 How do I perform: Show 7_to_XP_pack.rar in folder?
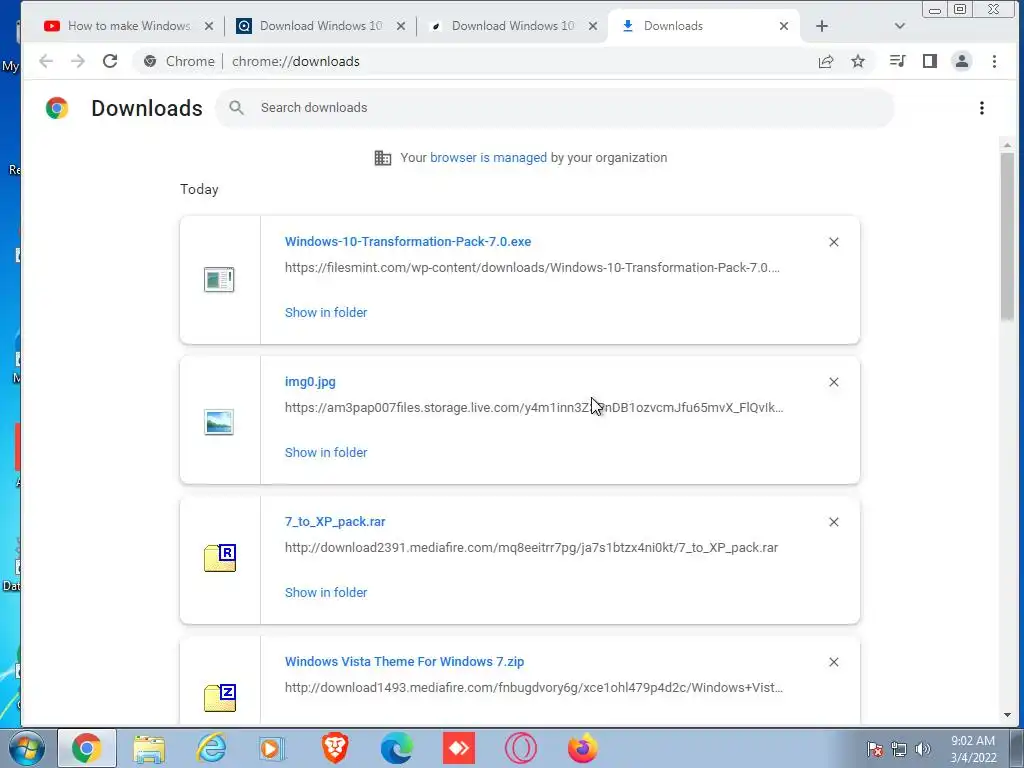pos(326,592)
